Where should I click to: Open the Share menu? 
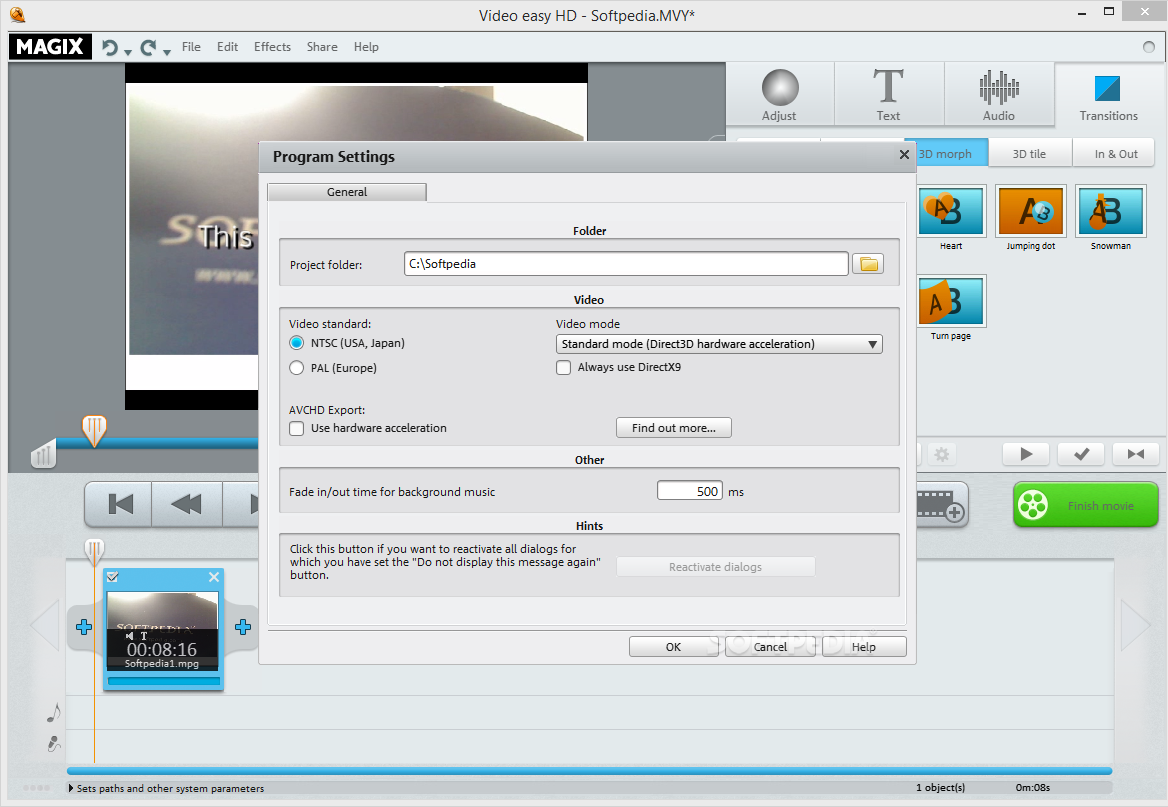[x=322, y=46]
